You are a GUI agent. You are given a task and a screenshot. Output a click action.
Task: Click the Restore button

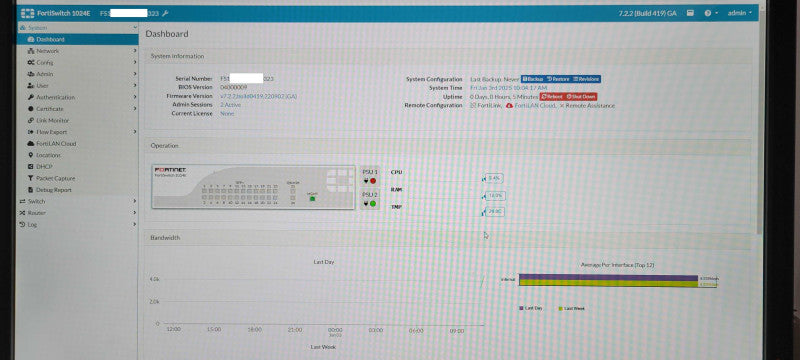click(558, 79)
